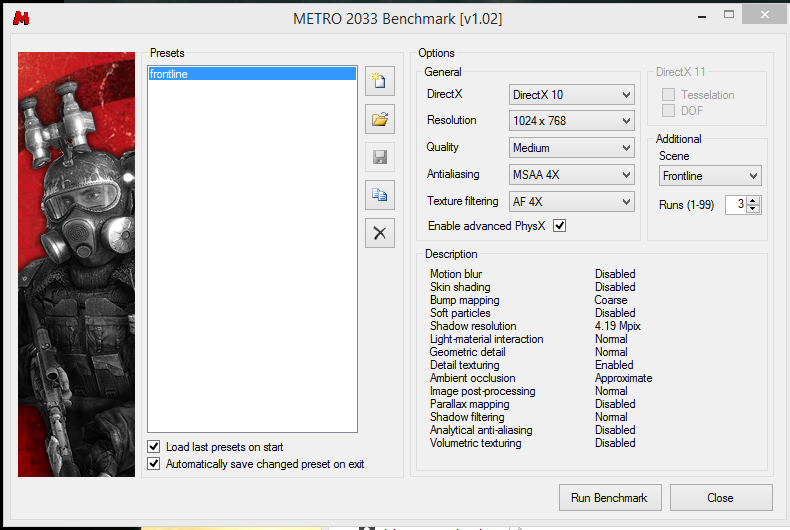
Task: Increase Runs count with up arrow
Action: pos(753,201)
